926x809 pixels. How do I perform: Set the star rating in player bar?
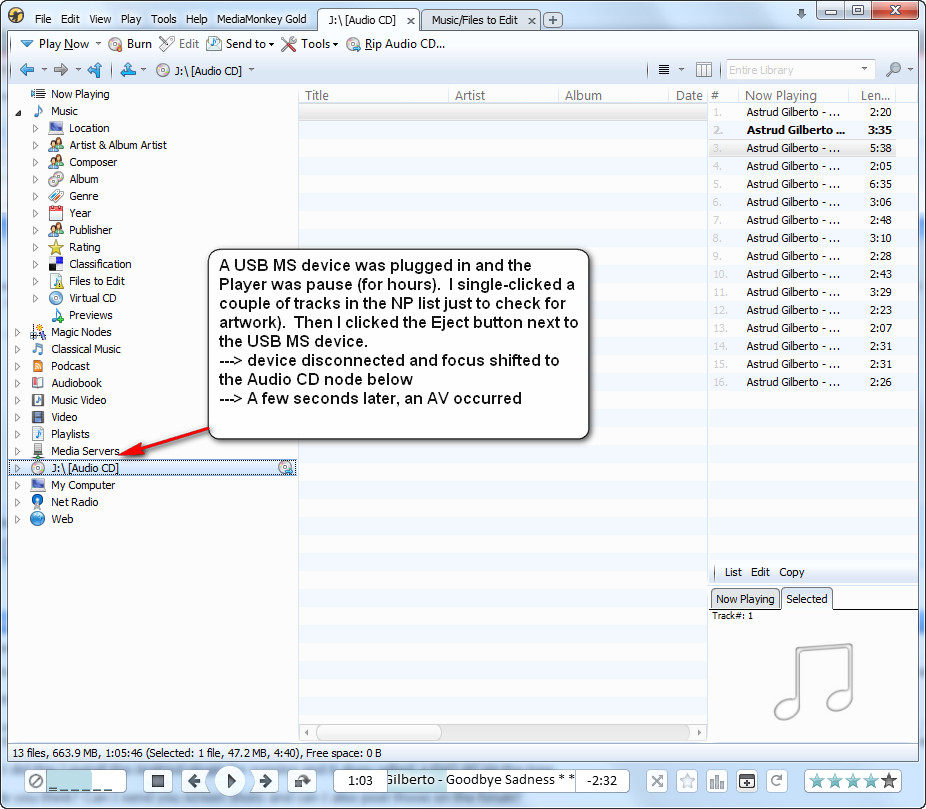[x=852, y=781]
